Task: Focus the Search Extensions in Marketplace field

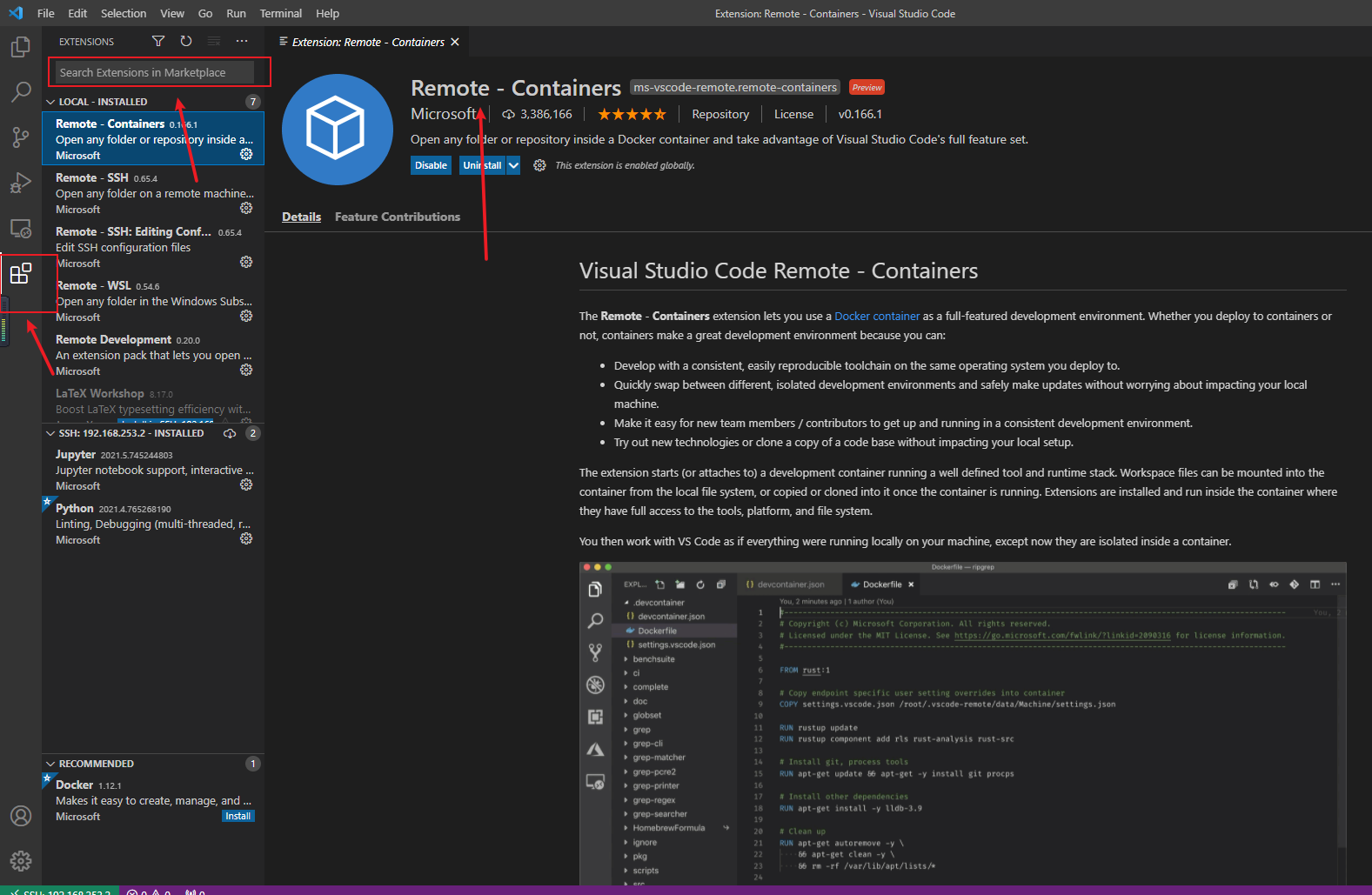Action: 156,72
